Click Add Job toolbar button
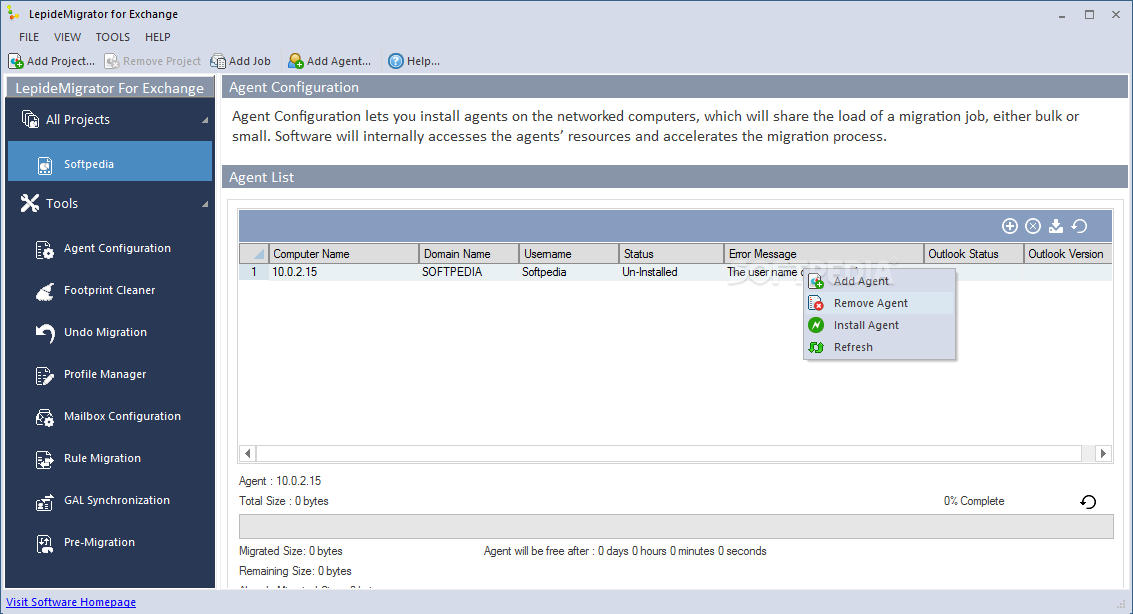Screen dimensions: 1133x614 (x=241, y=61)
